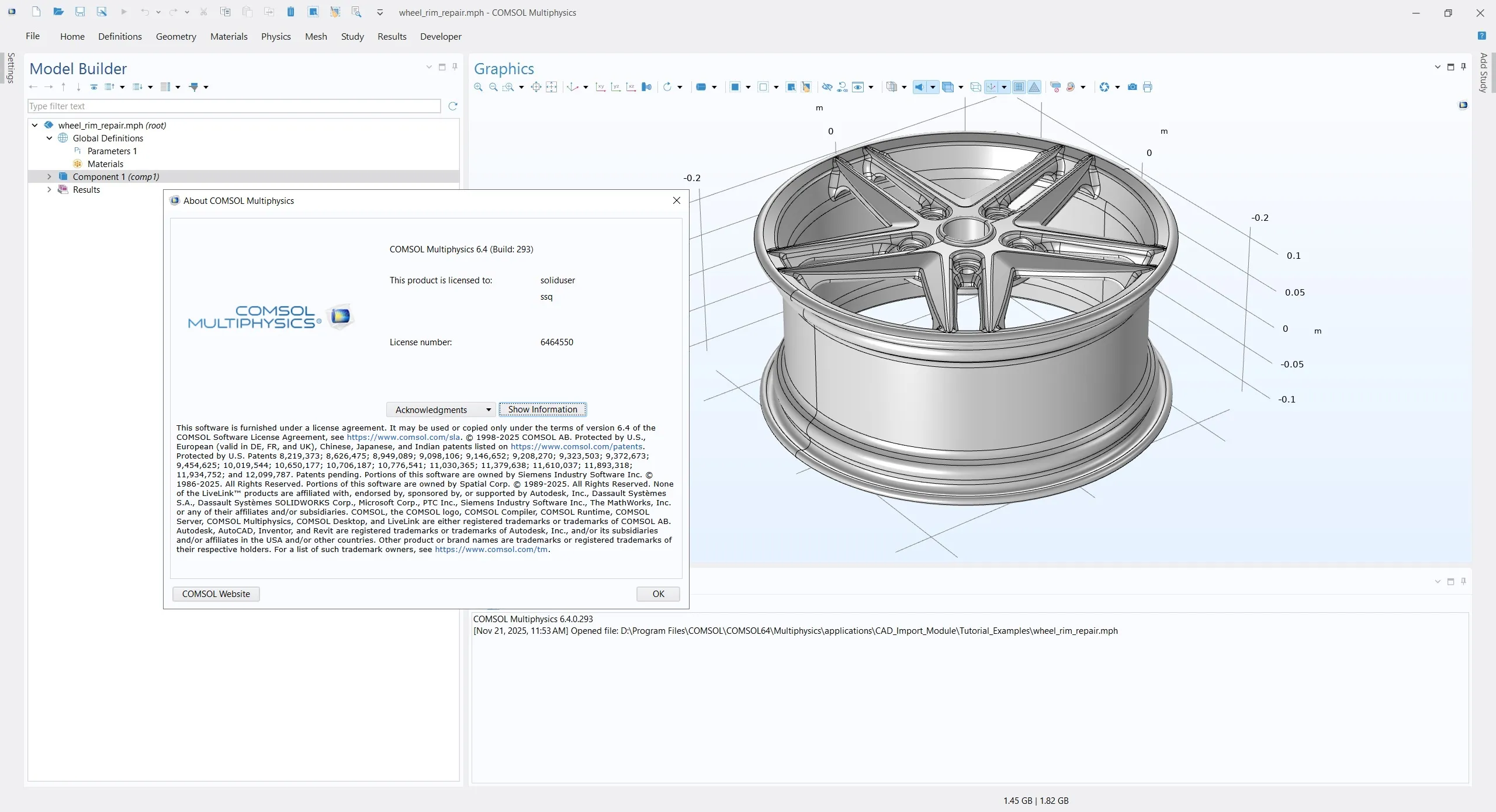This screenshot has width=1496, height=812.
Task: Click the Show Information button
Action: (x=542, y=410)
